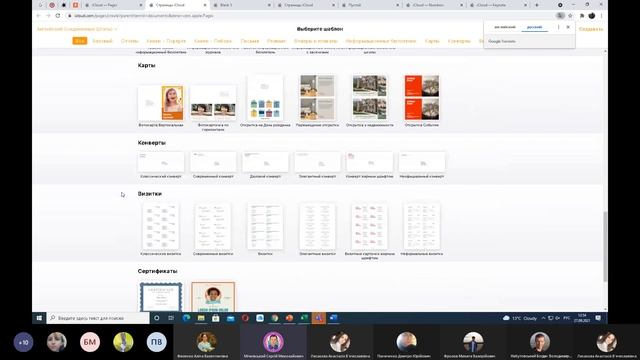Select the 'Резюме' template category
Image resolution: width=640 pixels, height=360 pixels.
click(x=276, y=41)
